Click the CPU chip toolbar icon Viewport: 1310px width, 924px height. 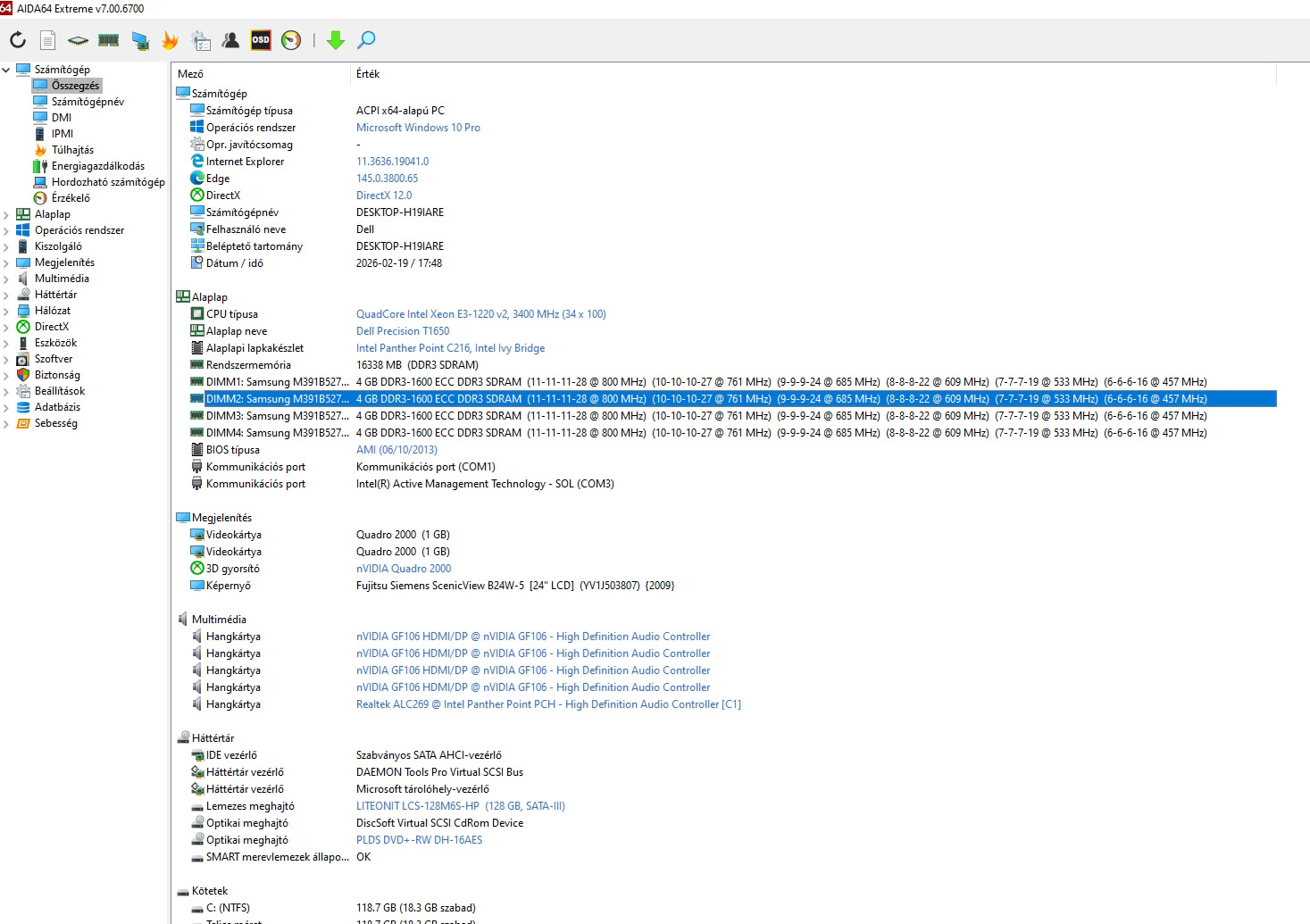[x=79, y=40]
